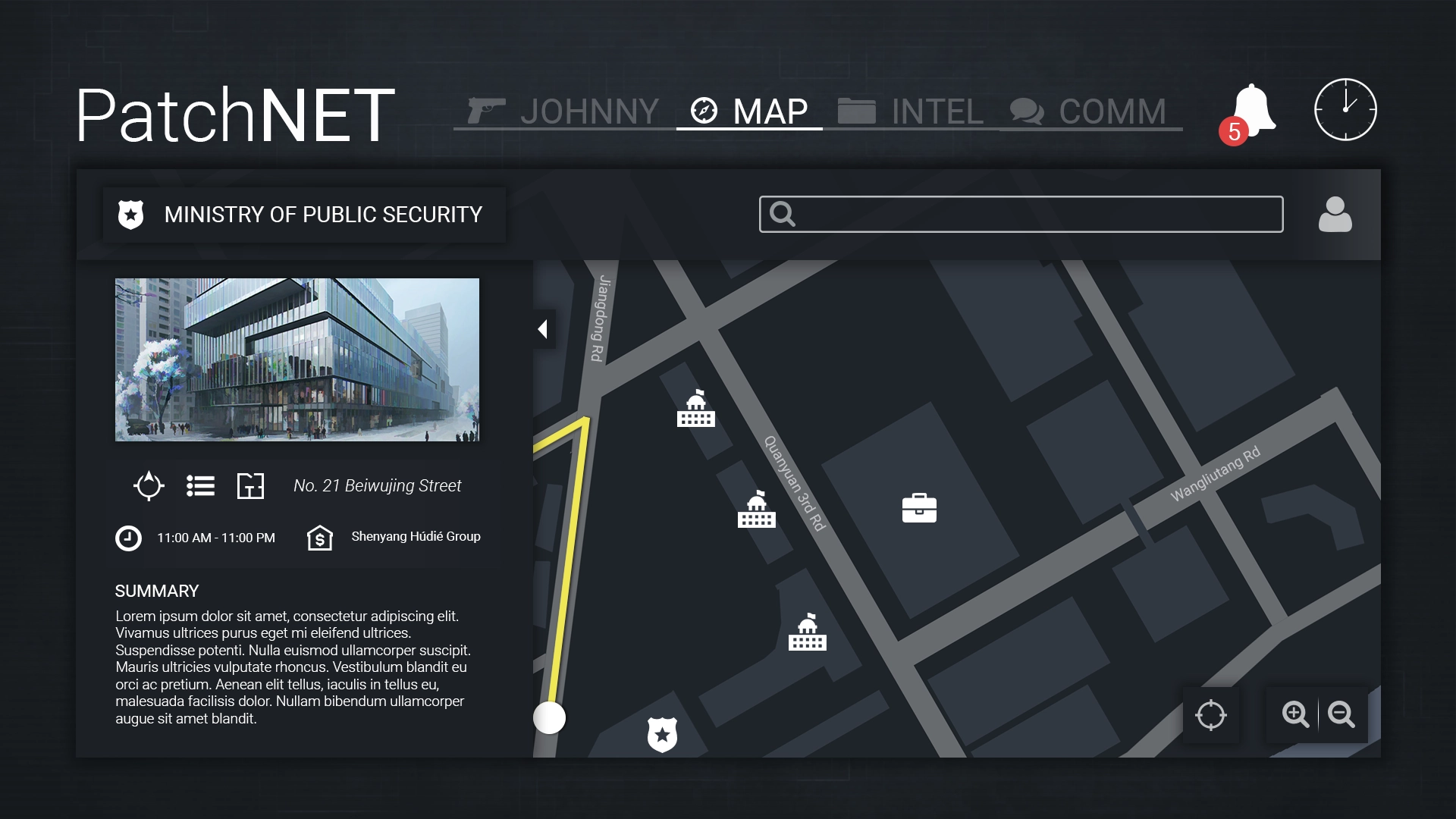Image resolution: width=1456 pixels, height=819 pixels.
Task: Zoom out on the map
Action: pyautogui.click(x=1341, y=714)
